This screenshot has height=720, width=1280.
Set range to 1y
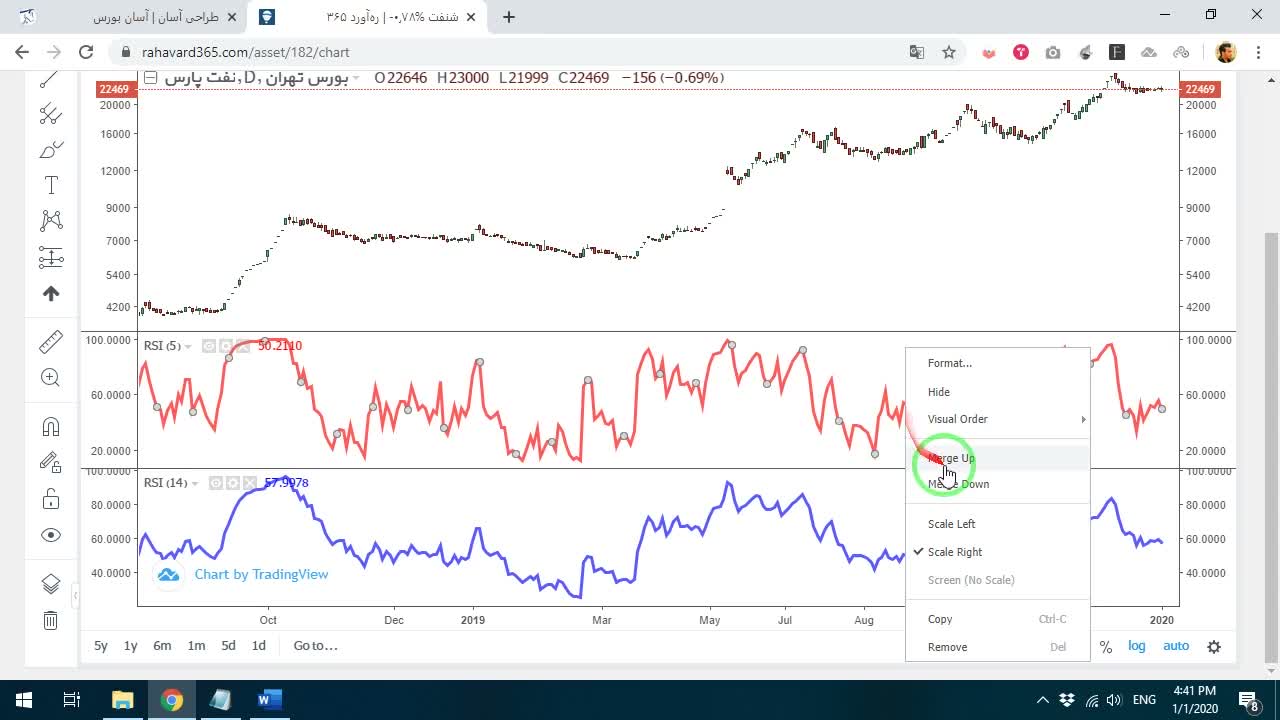click(130, 646)
